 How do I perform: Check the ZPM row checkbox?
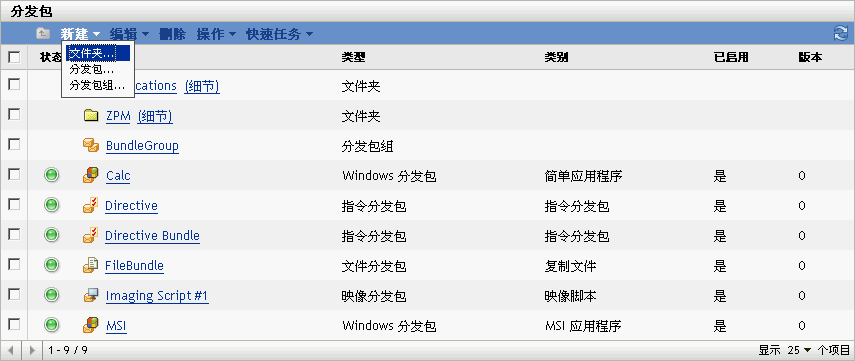(14, 114)
